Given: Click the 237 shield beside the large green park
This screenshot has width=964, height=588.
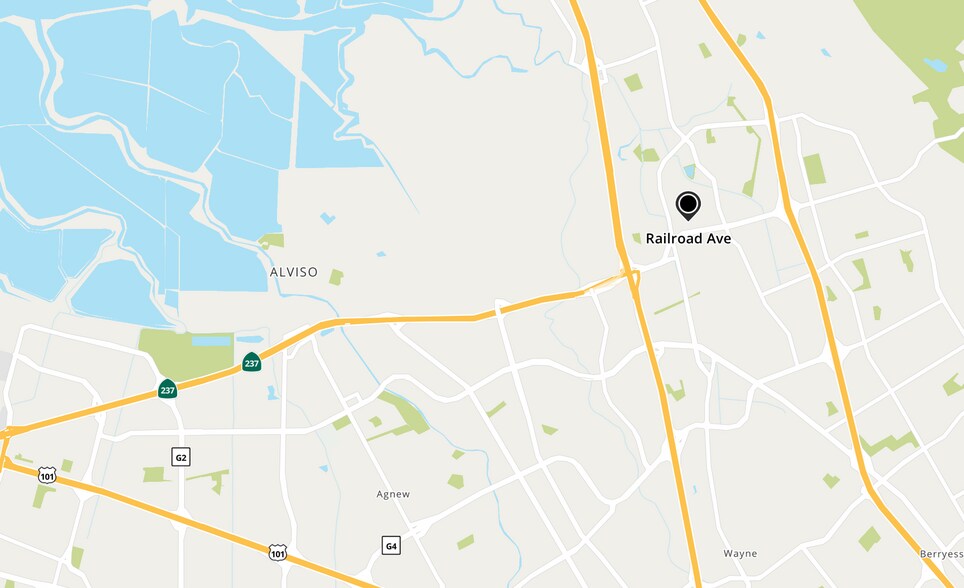Looking at the screenshot, I should 251,362.
